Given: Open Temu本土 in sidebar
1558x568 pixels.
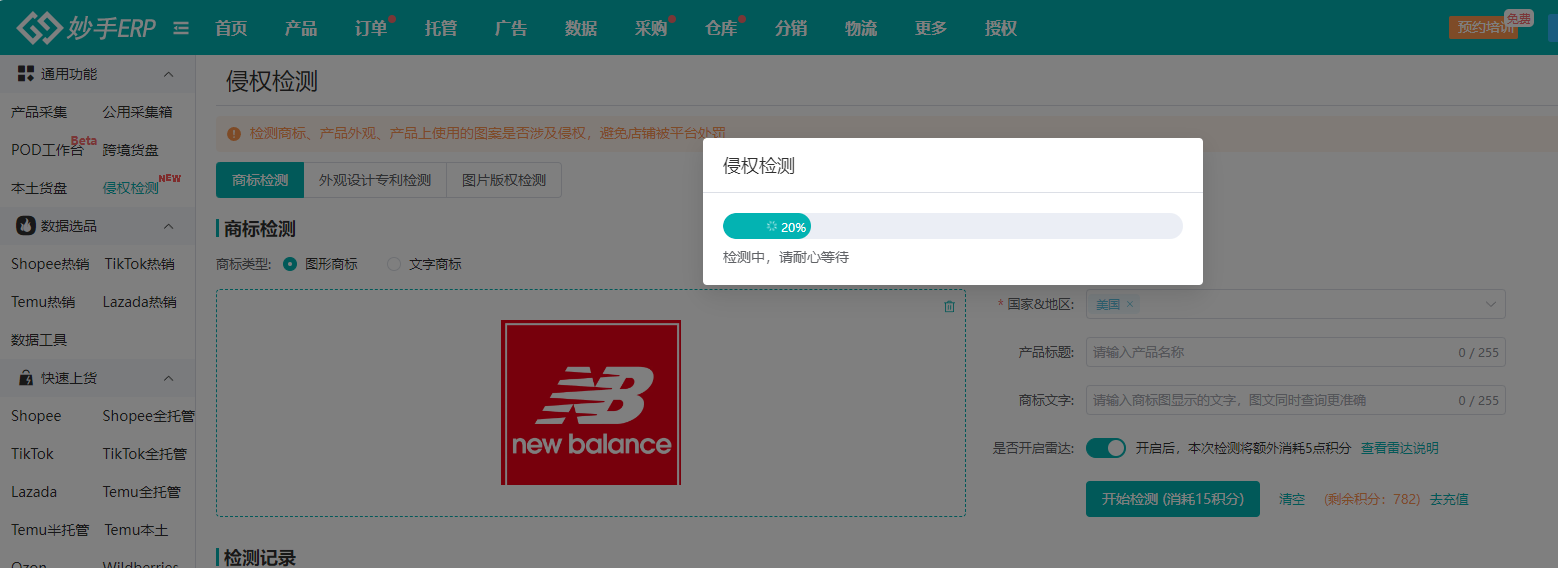Looking at the screenshot, I should coord(136,530).
